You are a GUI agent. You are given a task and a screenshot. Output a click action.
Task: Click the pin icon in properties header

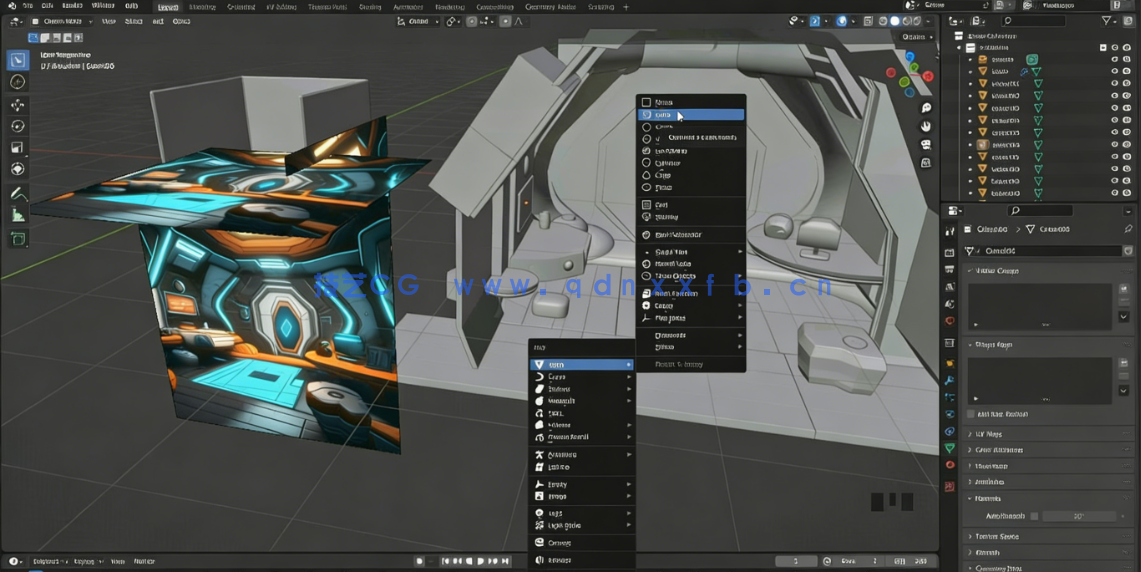(x=1128, y=229)
